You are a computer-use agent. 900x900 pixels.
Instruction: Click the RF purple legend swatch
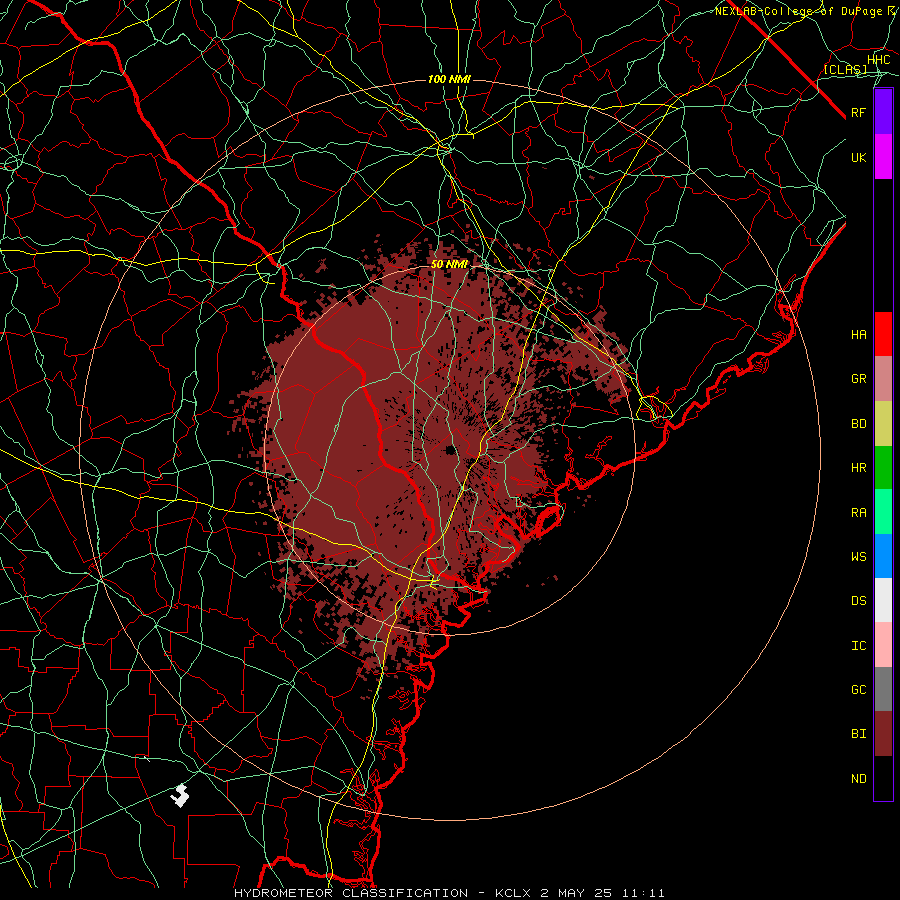tap(883, 112)
